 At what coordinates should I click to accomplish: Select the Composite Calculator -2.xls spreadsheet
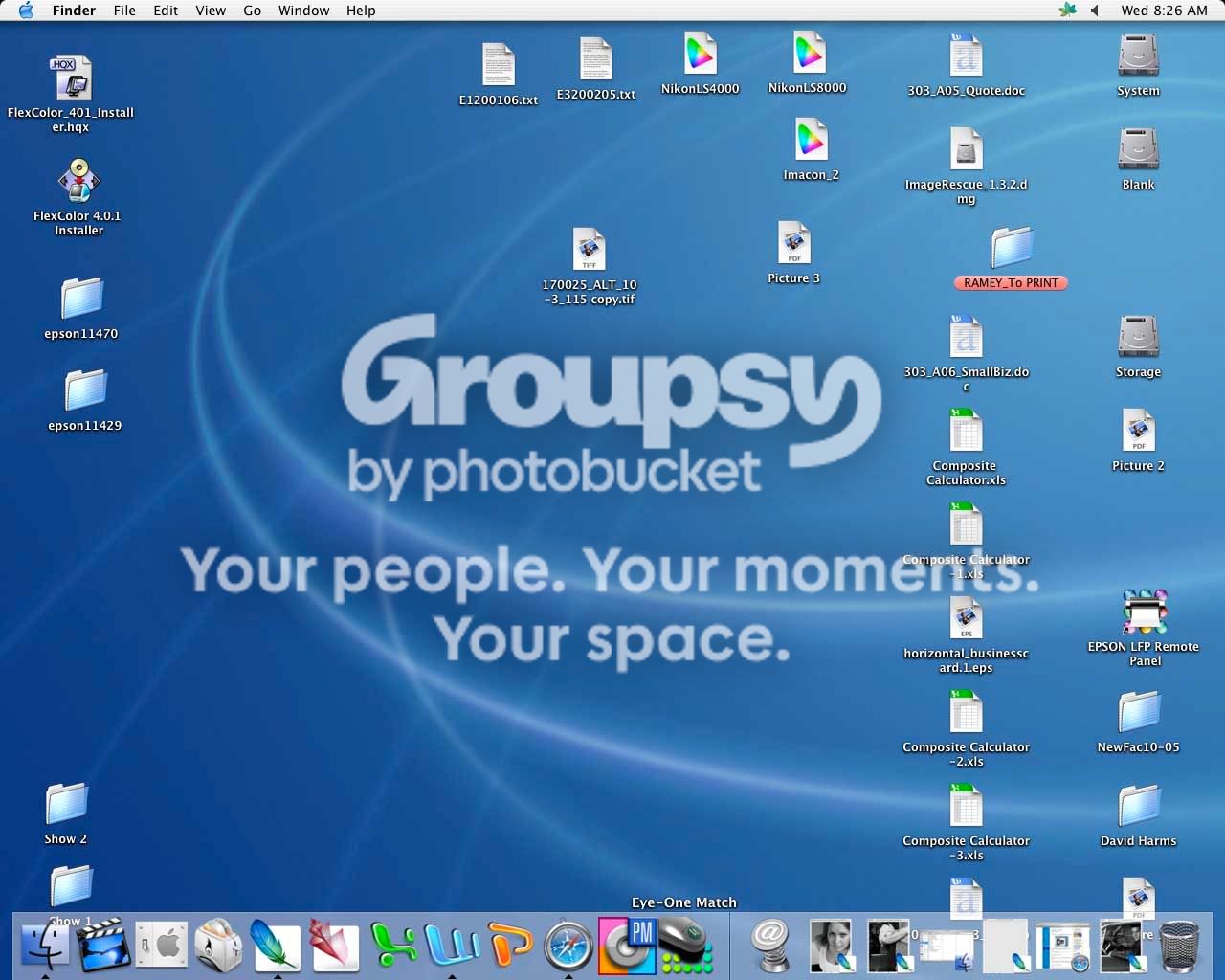pyautogui.click(x=966, y=712)
